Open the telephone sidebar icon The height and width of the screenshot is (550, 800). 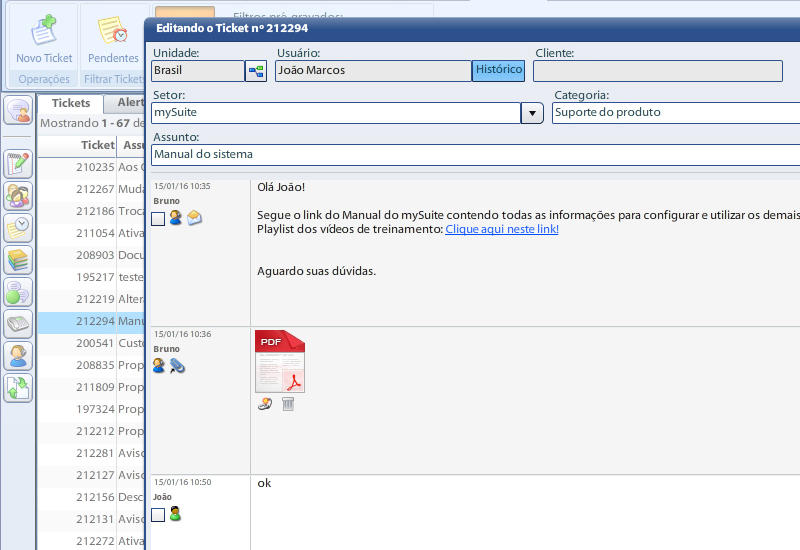[x=18, y=324]
